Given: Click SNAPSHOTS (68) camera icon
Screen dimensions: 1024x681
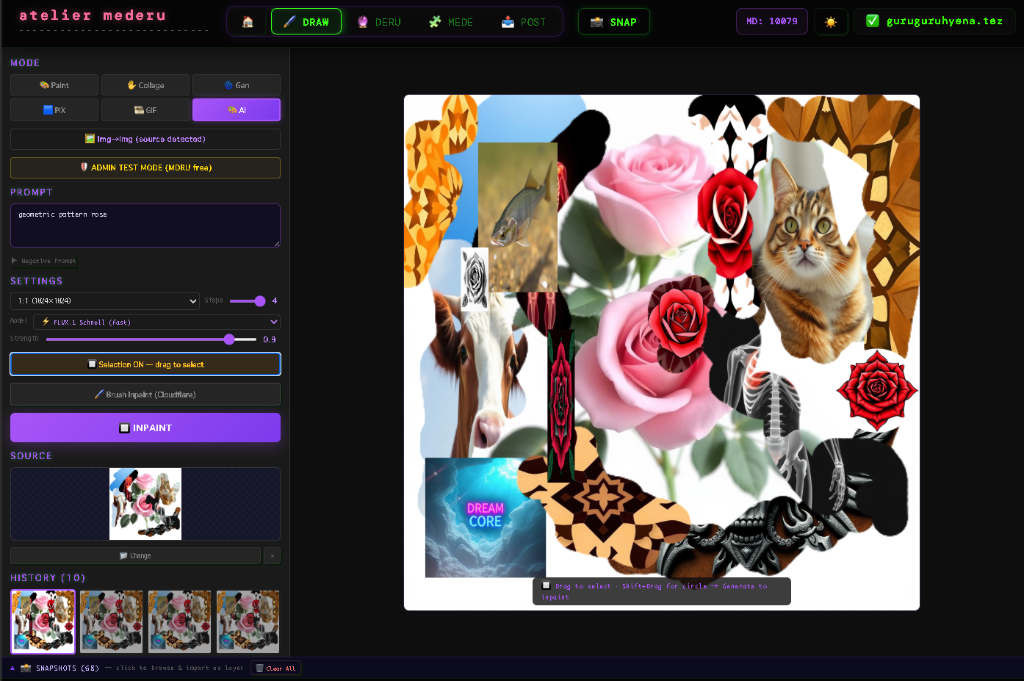Looking at the screenshot, I should tap(26, 668).
